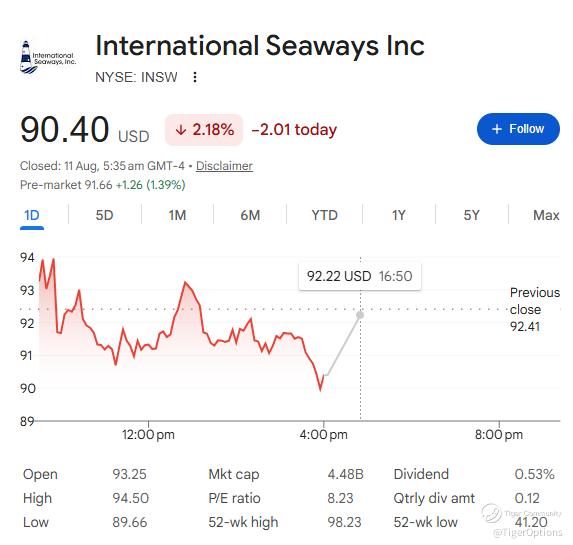Click the Tiger Community watermark logo
The width and height of the screenshot is (573, 545).
pyautogui.click(x=491, y=512)
